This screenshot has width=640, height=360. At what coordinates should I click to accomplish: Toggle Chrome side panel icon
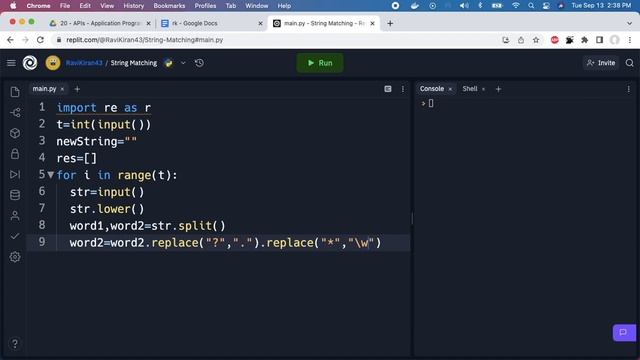pos(600,40)
